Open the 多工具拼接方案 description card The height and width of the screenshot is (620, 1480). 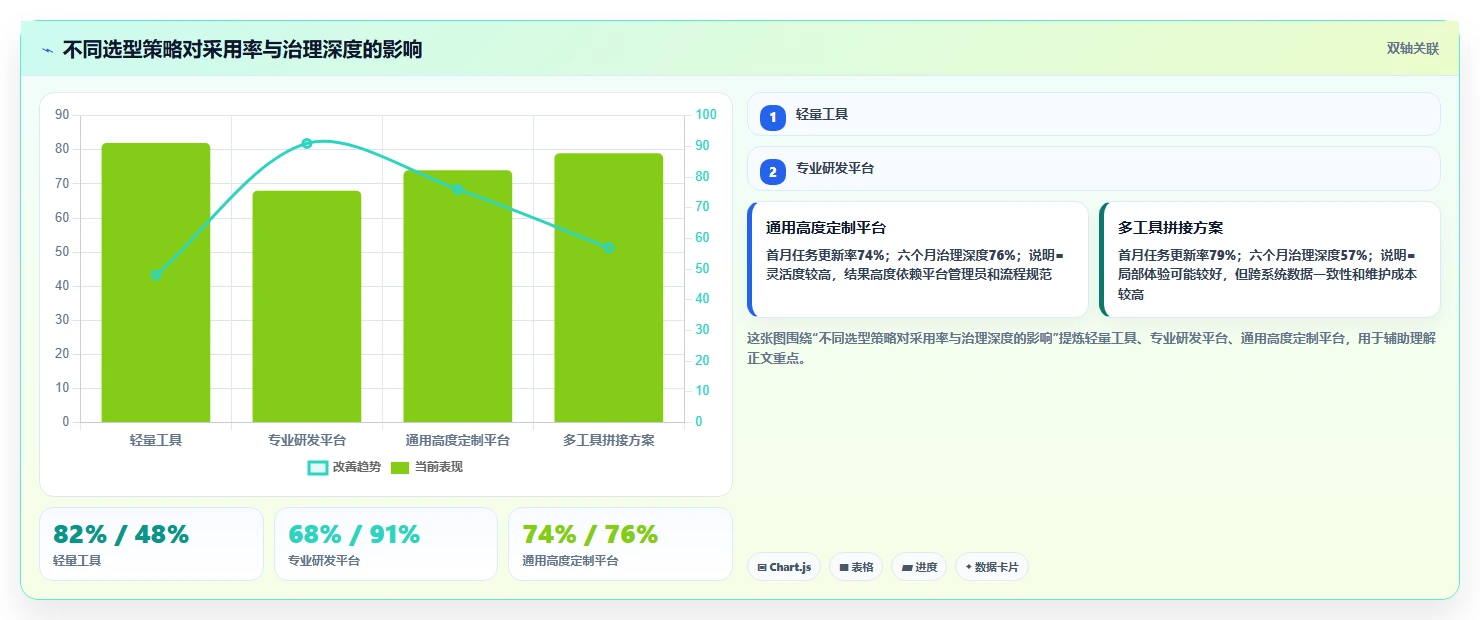(1270, 259)
